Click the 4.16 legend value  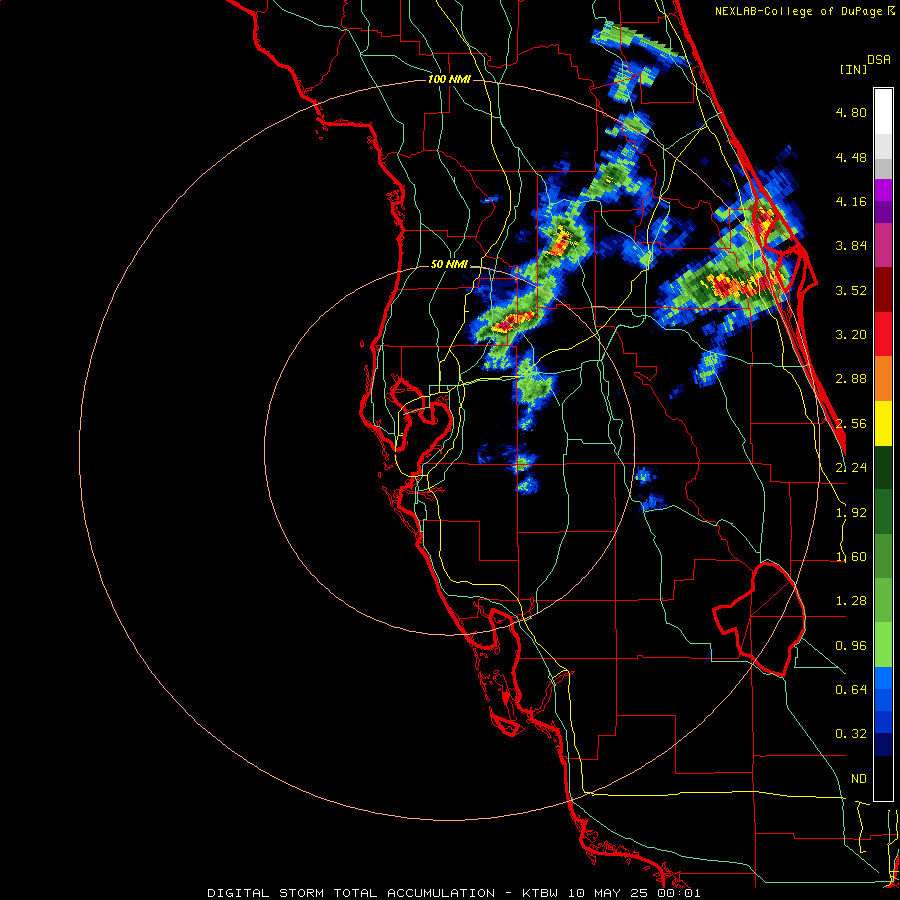pos(851,201)
